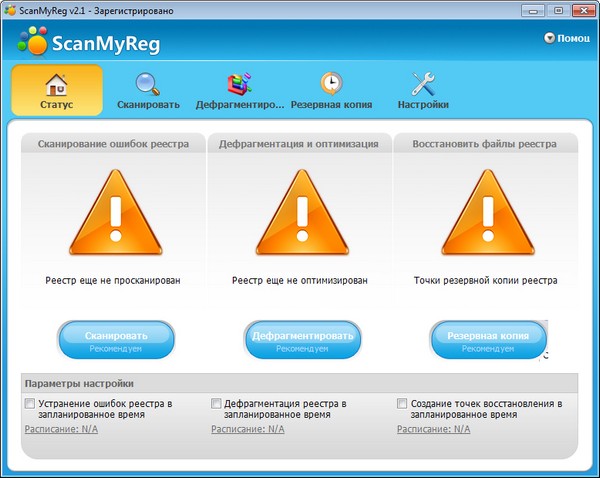Open Расписание: N/A link under defragmentation

[x=248, y=429]
